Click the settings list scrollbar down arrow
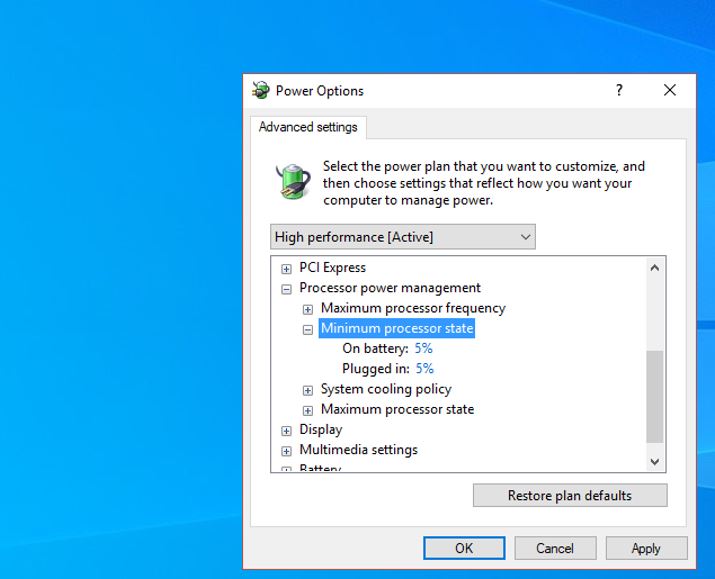This screenshot has height=579, width=715. [x=655, y=461]
